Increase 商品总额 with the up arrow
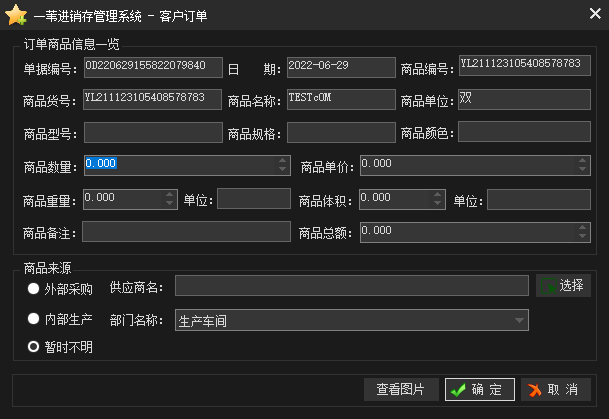 click(582, 228)
